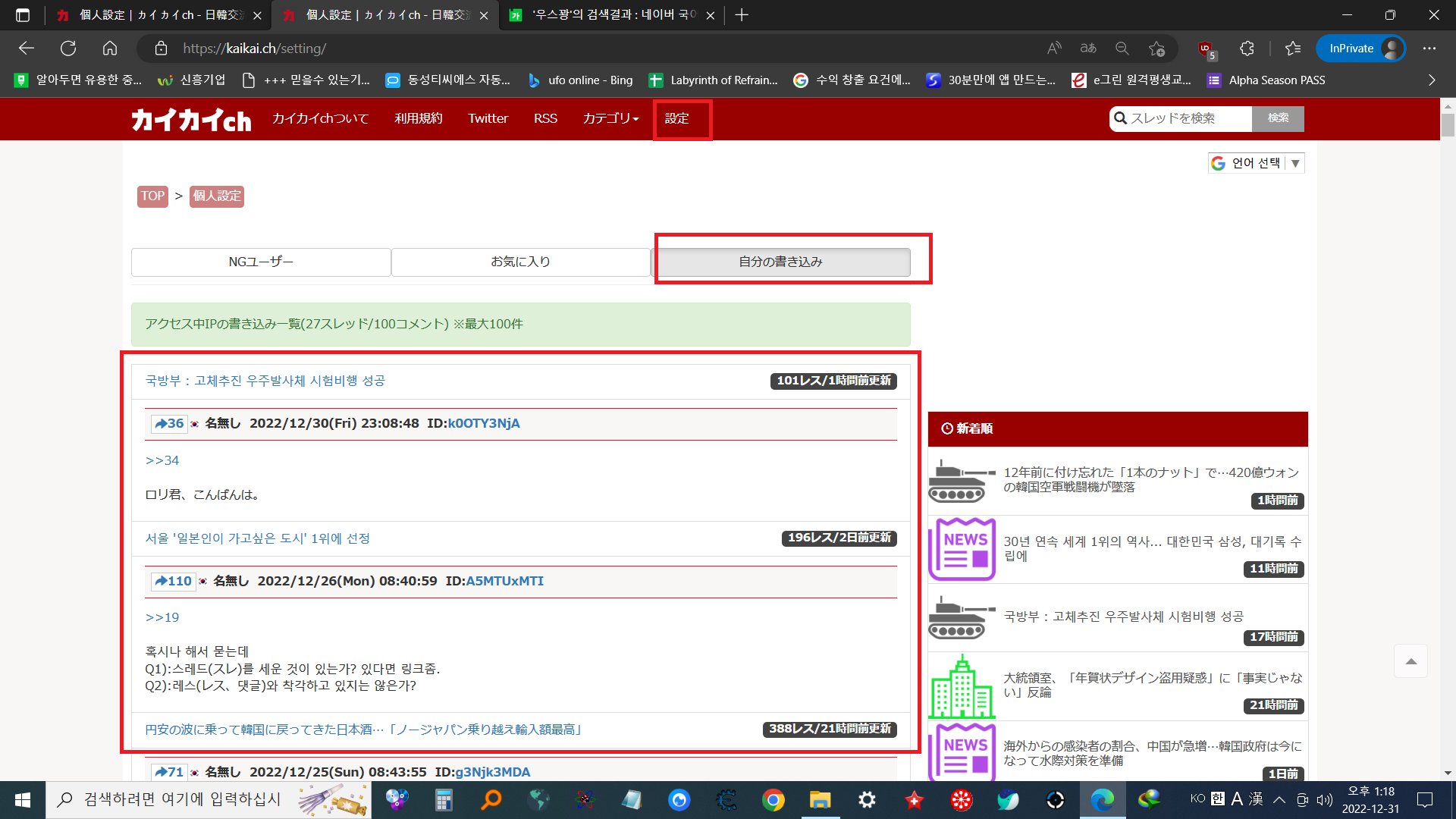The image size is (1456, 819).
Task: Click the read aloud icon
Action: [x=1054, y=49]
